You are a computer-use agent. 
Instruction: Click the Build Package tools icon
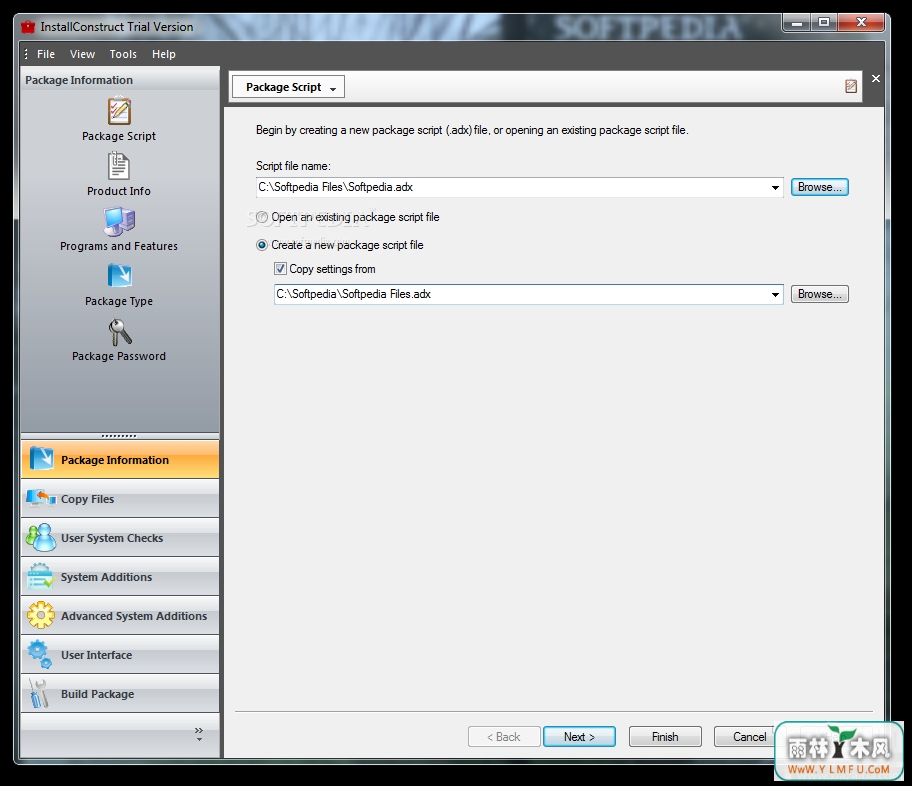click(x=40, y=693)
